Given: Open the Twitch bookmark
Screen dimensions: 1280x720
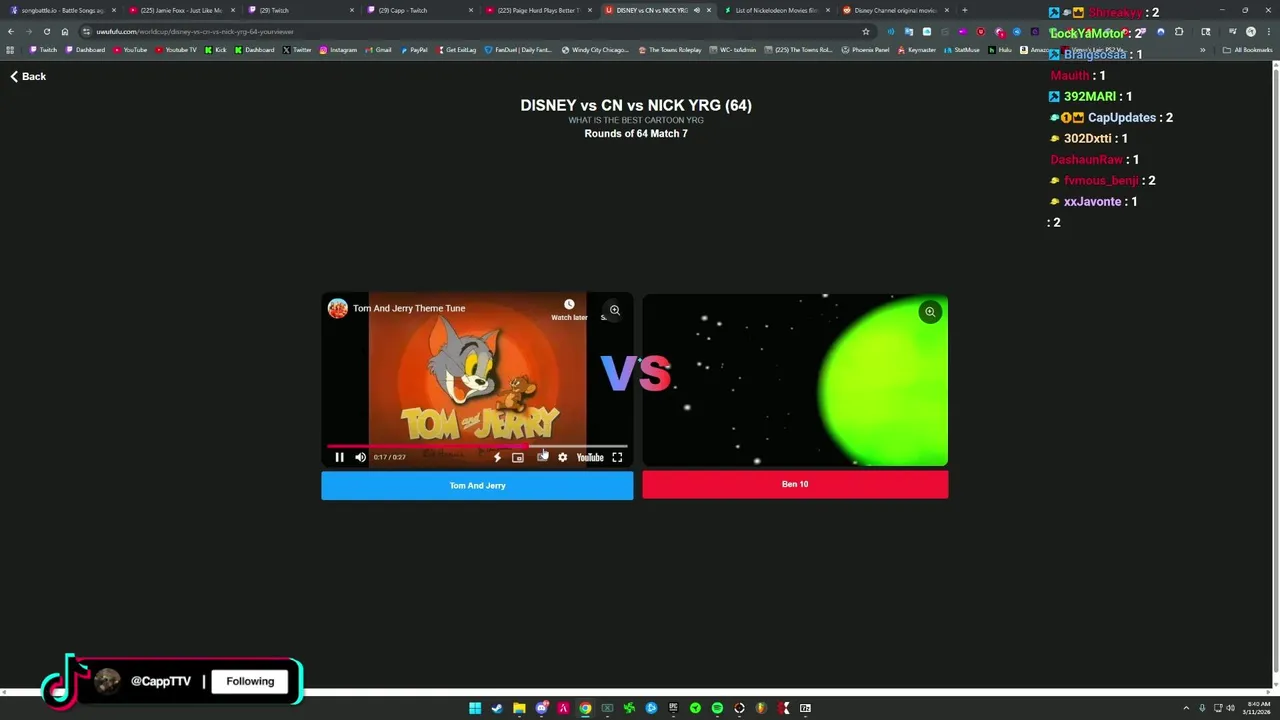Looking at the screenshot, I should (x=43, y=49).
